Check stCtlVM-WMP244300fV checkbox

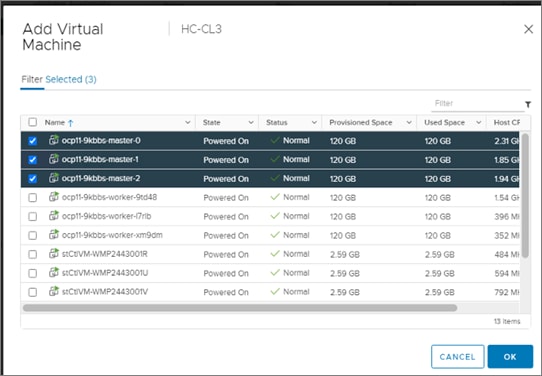point(32,292)
